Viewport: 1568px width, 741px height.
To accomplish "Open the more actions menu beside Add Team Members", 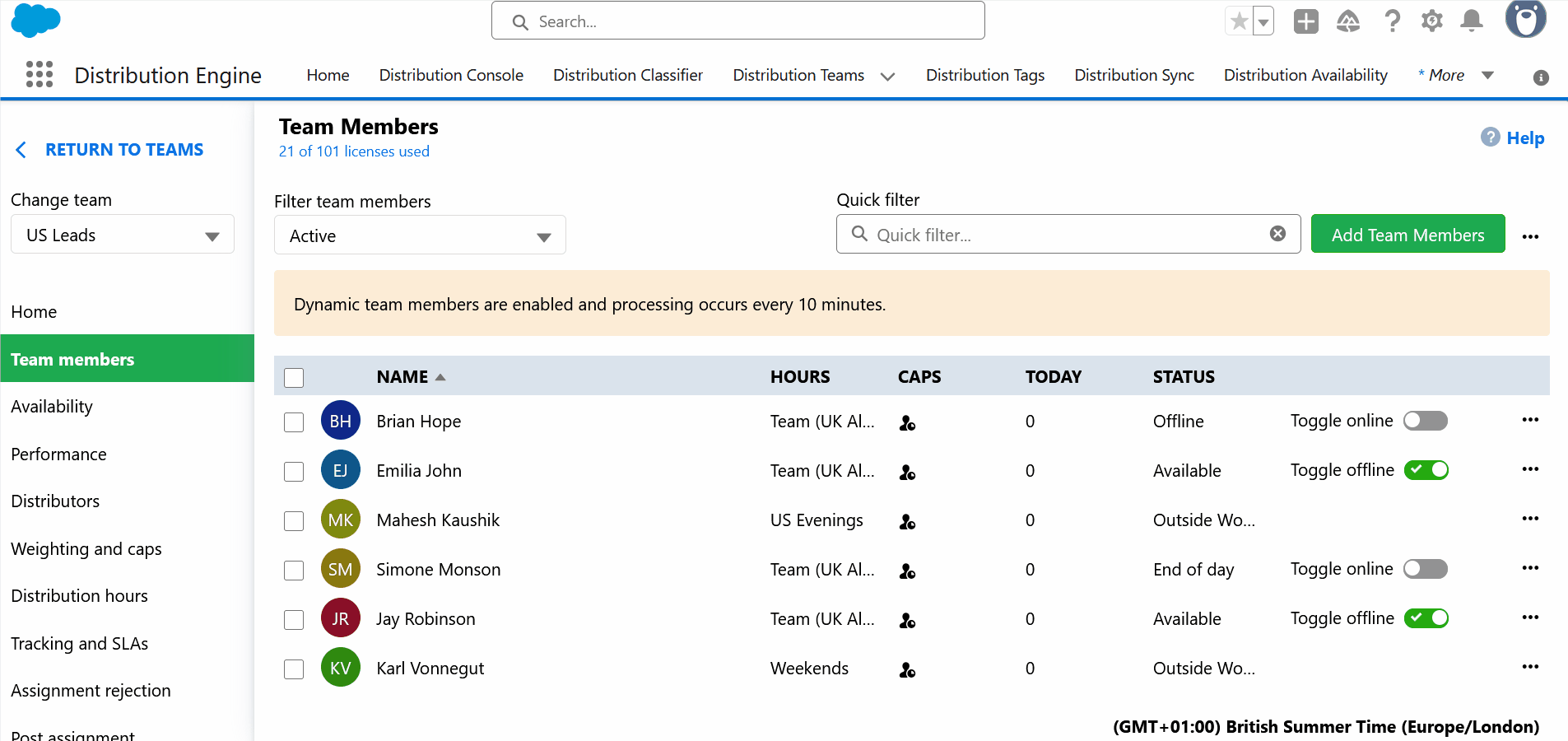I will 1531,236.
